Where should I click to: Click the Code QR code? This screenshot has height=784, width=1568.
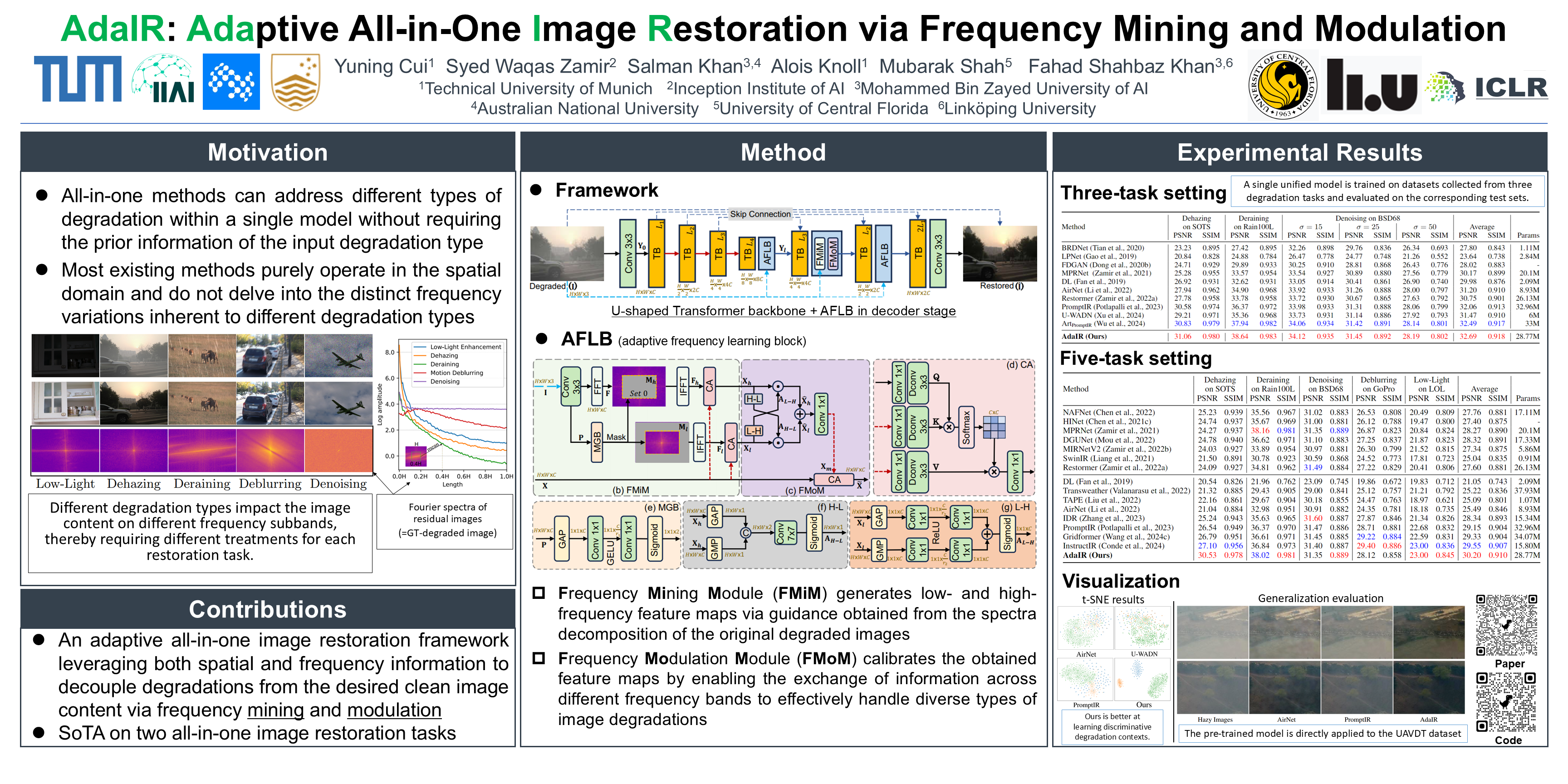click(1506, 702)
